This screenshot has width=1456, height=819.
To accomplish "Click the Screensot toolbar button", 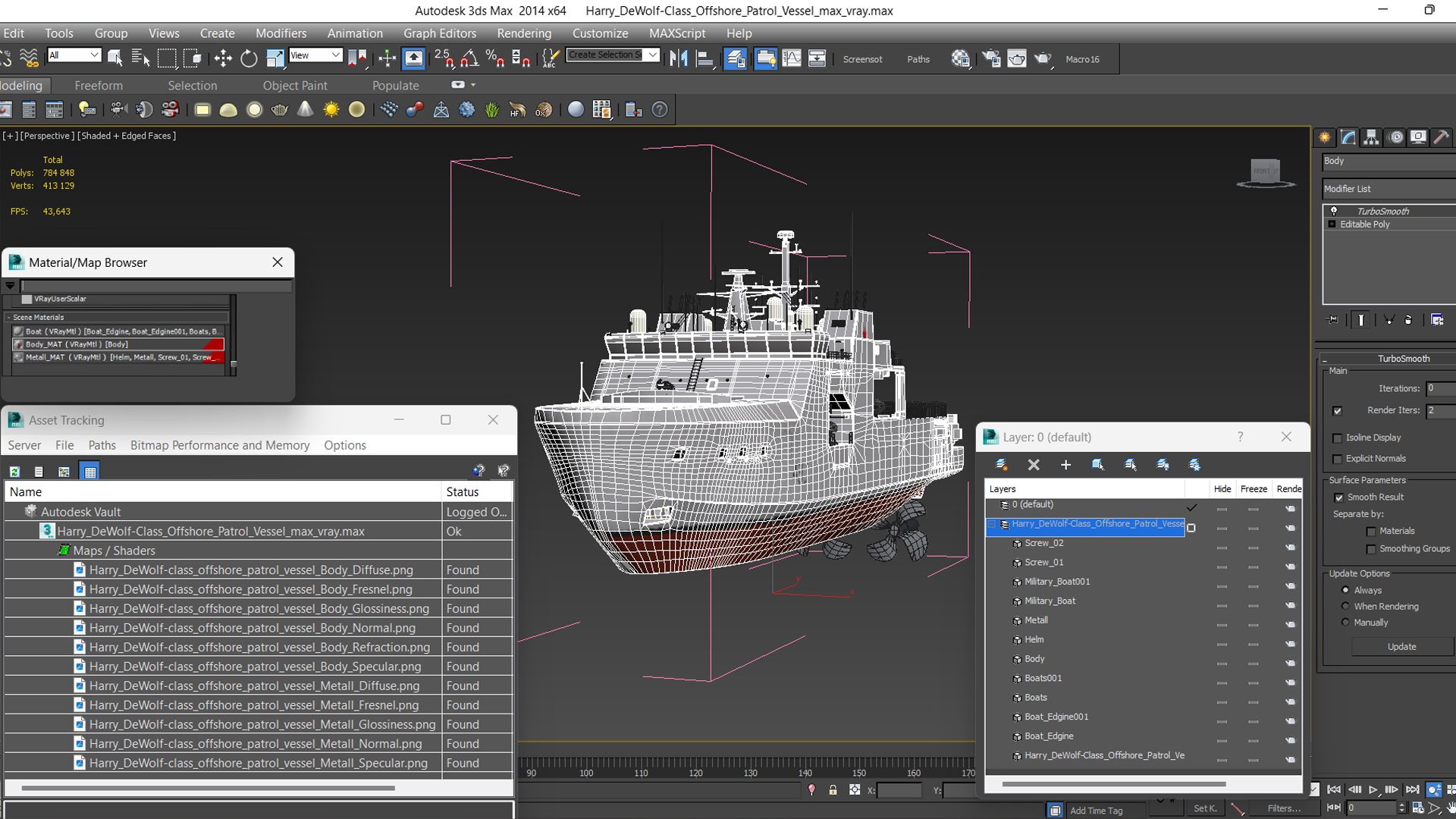I will pos(862,59).
